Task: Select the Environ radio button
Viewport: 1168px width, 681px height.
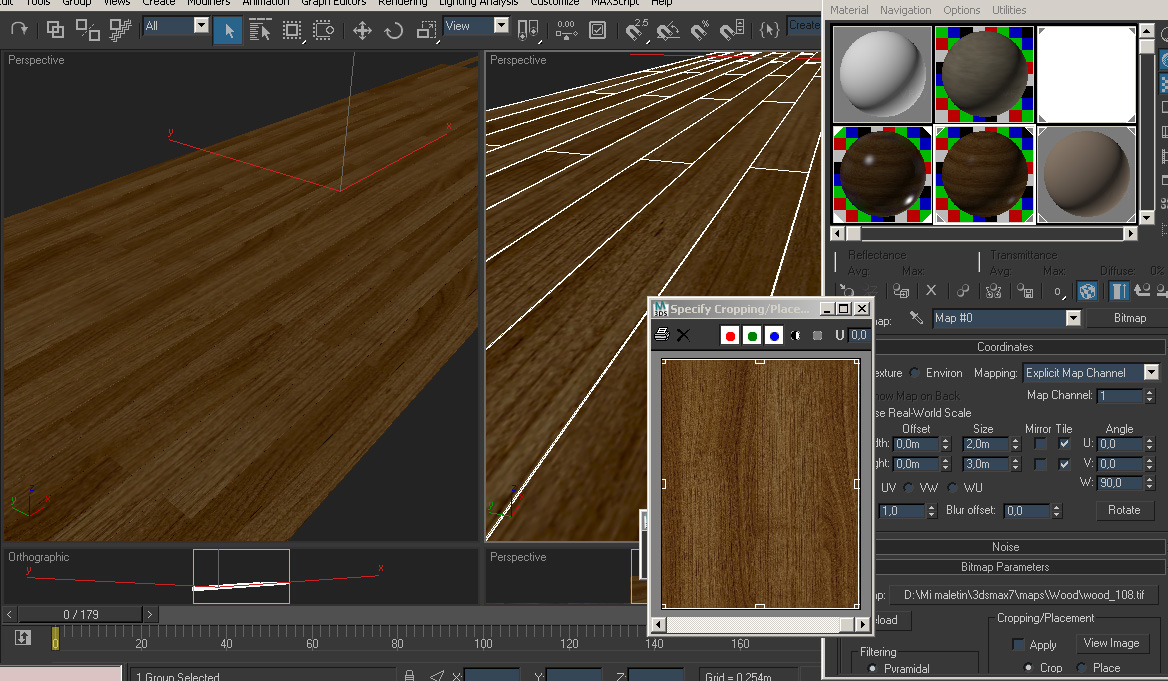Action: pyautogui.click(x=915, y=373)
